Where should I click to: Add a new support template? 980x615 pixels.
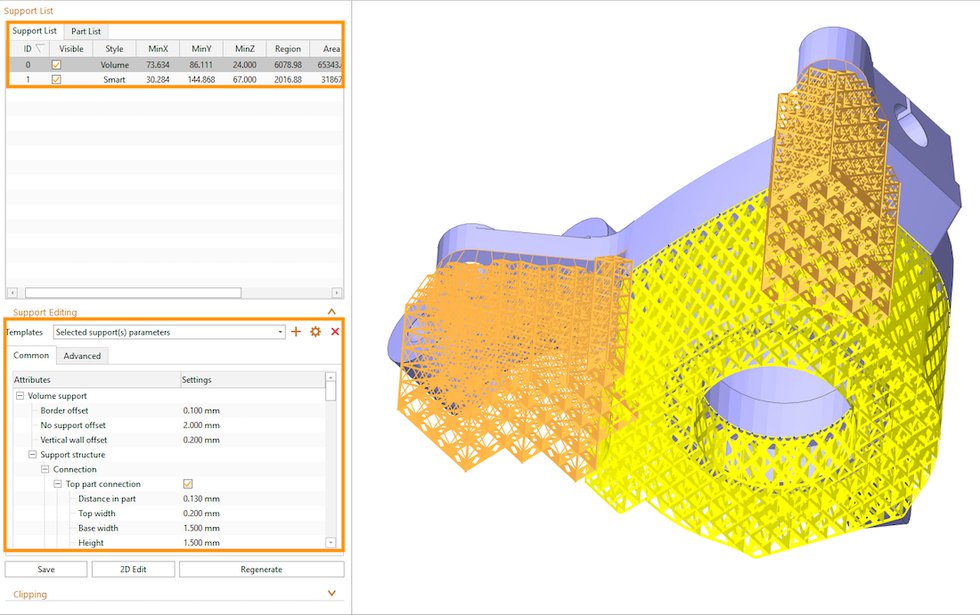point(296,332)
